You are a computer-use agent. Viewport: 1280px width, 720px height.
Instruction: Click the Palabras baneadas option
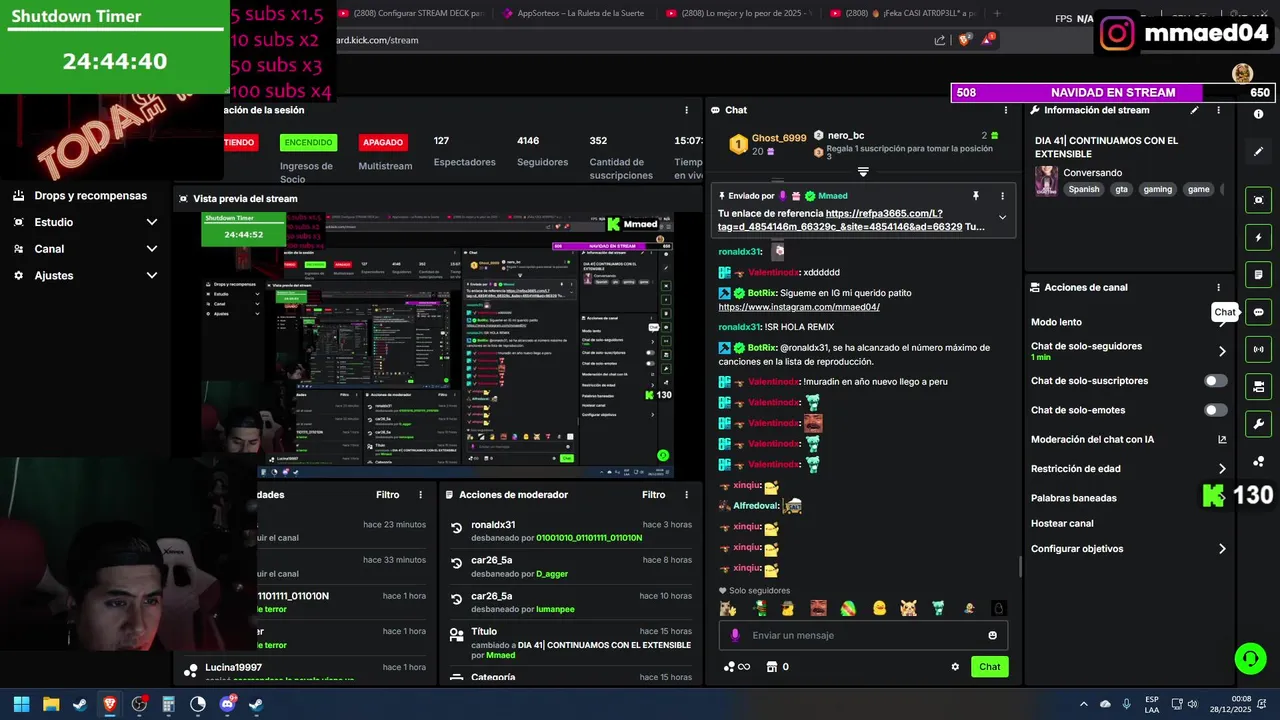click(1074, 498)
